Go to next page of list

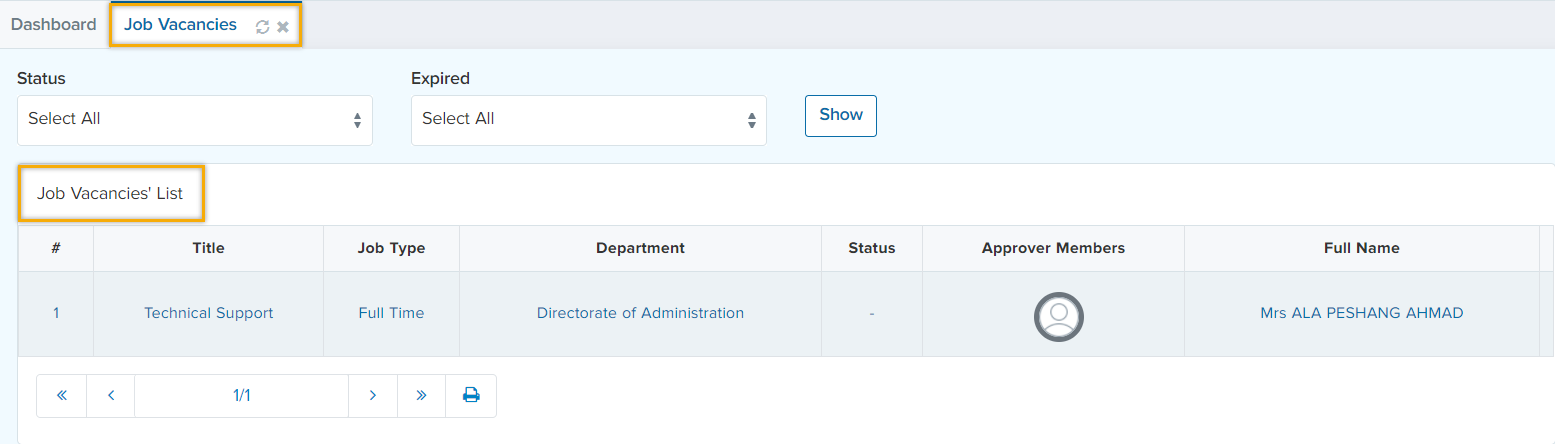(x=373, y=396)
